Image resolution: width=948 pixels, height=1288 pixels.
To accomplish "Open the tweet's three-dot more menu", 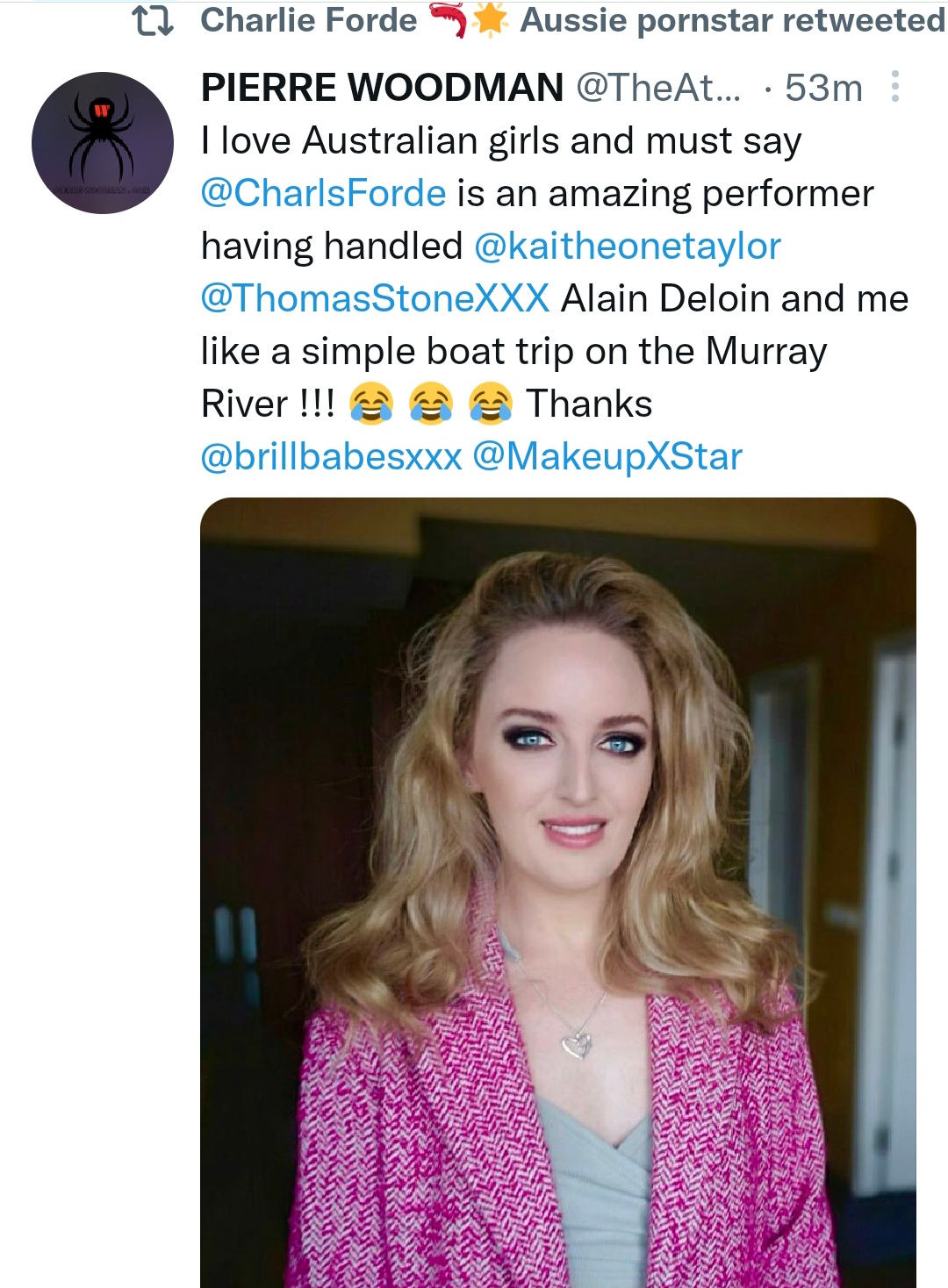I will tap(894, 87).
